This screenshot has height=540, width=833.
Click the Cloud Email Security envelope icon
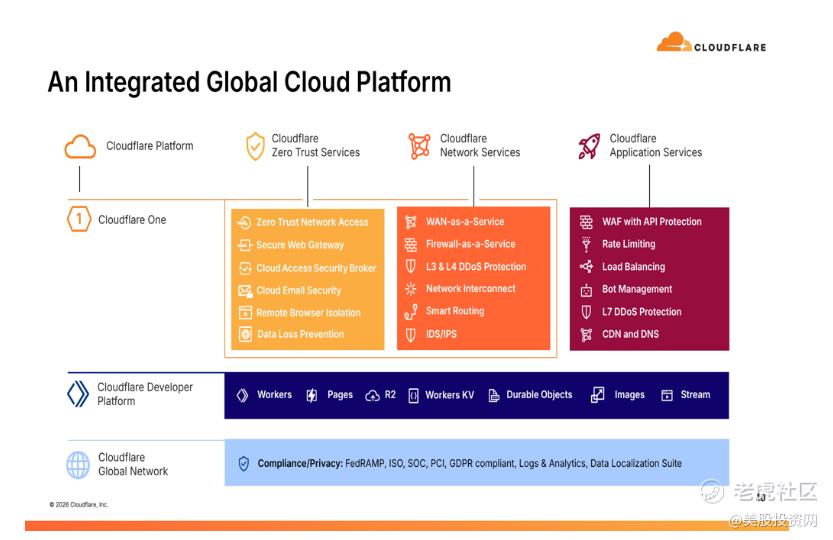pos(245,291)
